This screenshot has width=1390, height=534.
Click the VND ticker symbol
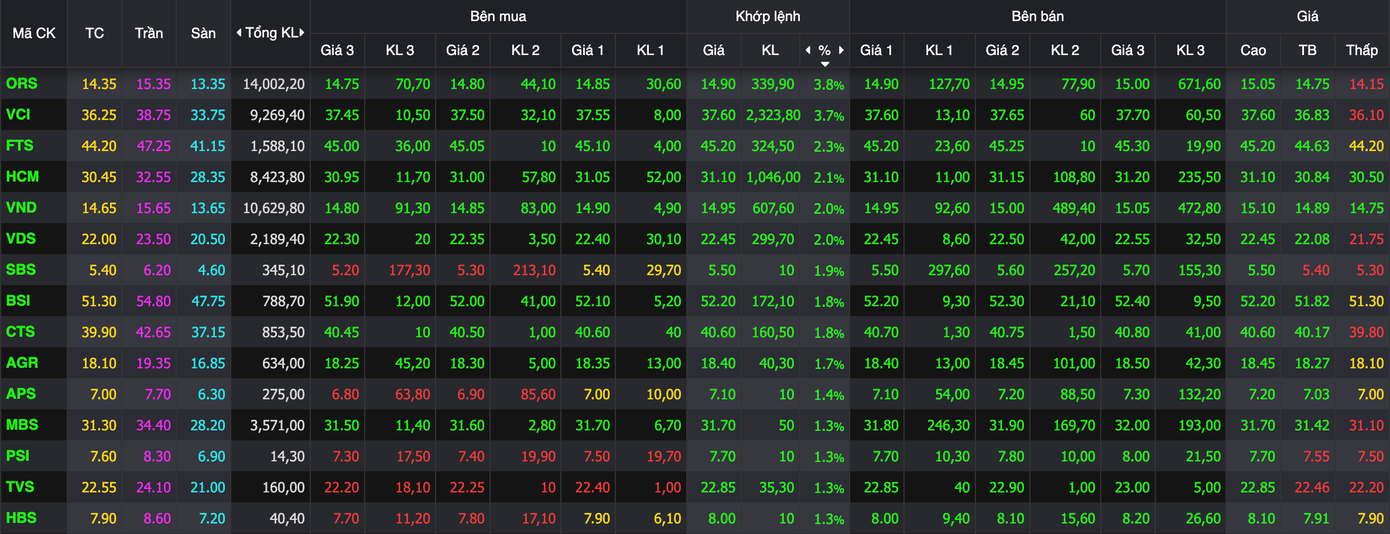point(21,208)
